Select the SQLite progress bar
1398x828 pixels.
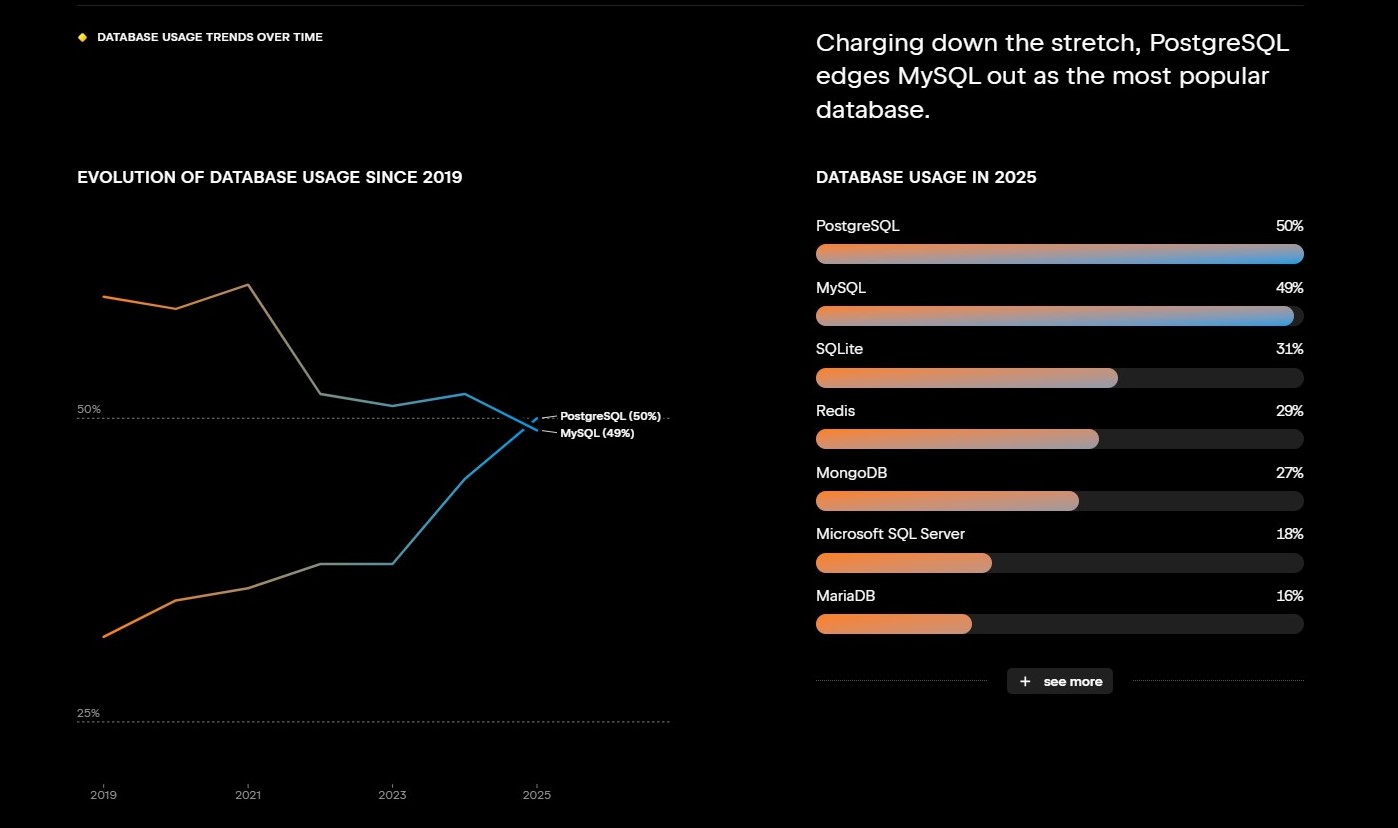pyautogui.click(x=1059, y=378)
